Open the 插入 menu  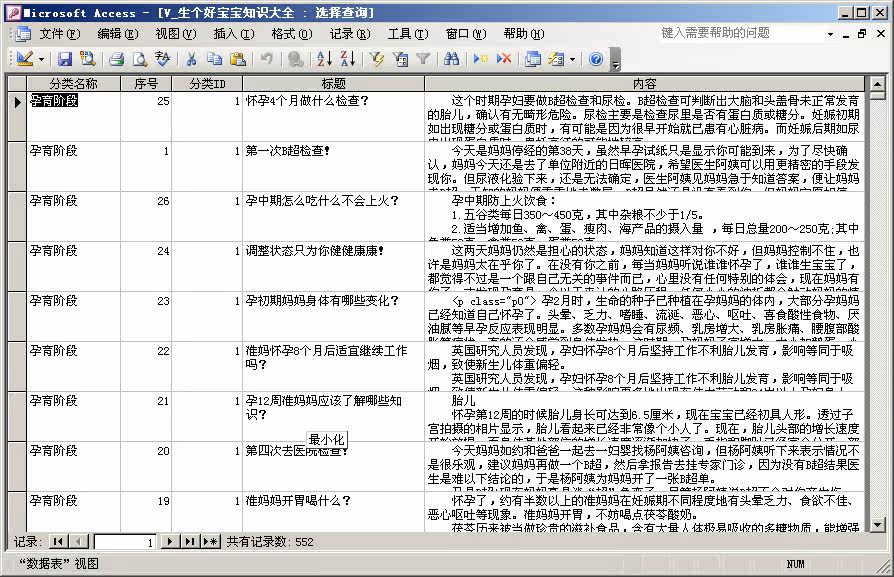tap(234, 34)
